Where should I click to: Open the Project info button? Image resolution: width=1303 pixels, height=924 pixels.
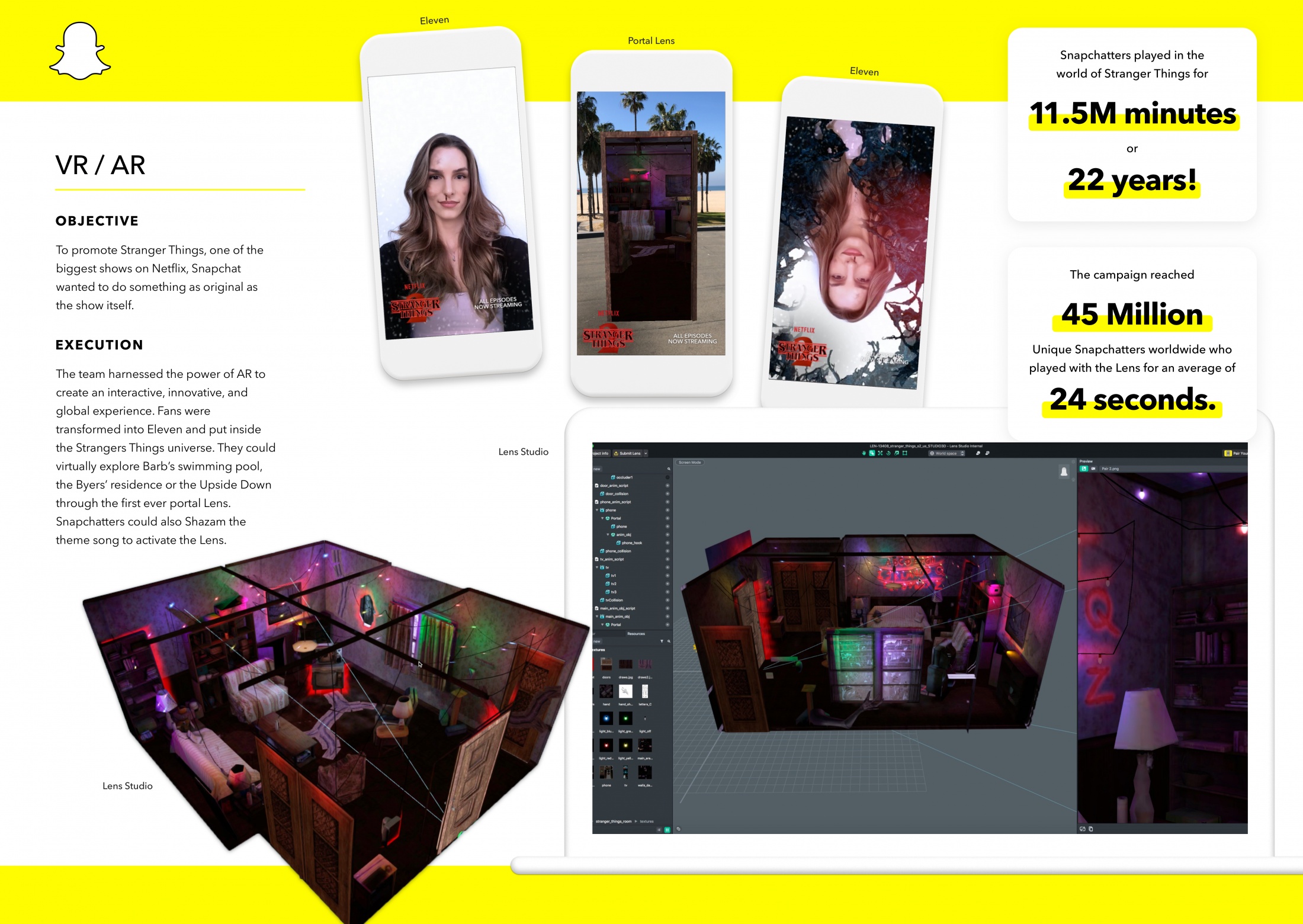(x=601, y=453)
